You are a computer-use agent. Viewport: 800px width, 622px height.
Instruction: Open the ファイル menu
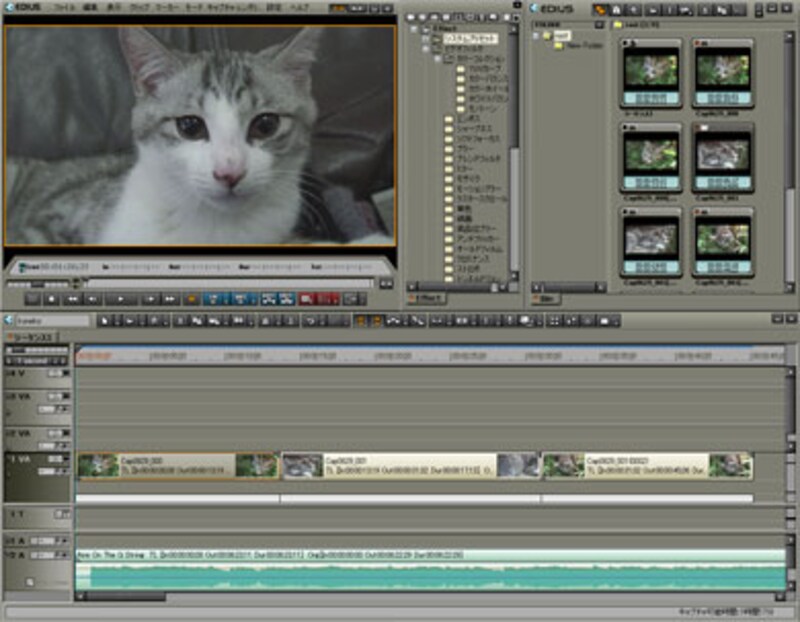(63, 8)
